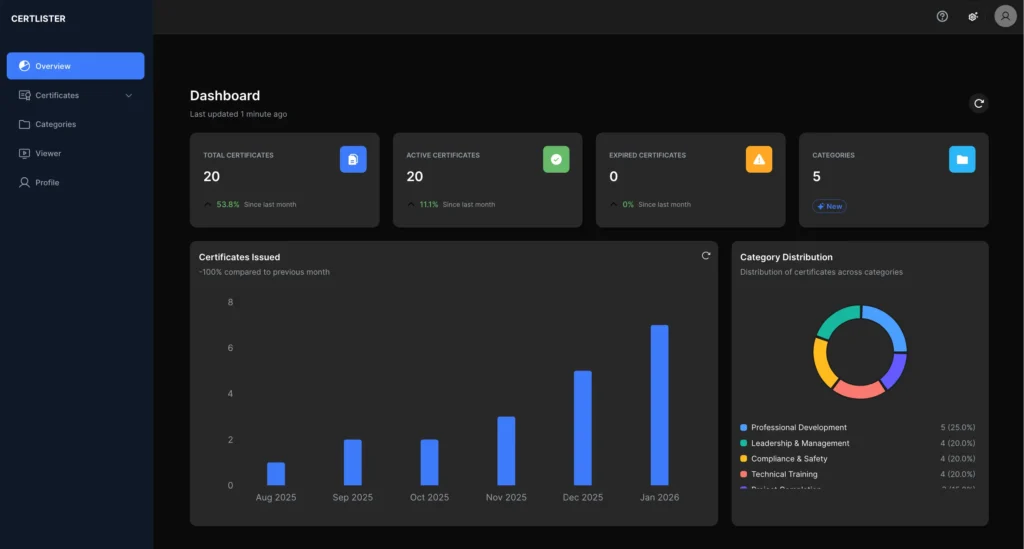This screenshot has width=1024, height=549.
Task: Reload the Certificates Issued chart
Action: coord(706,256)
